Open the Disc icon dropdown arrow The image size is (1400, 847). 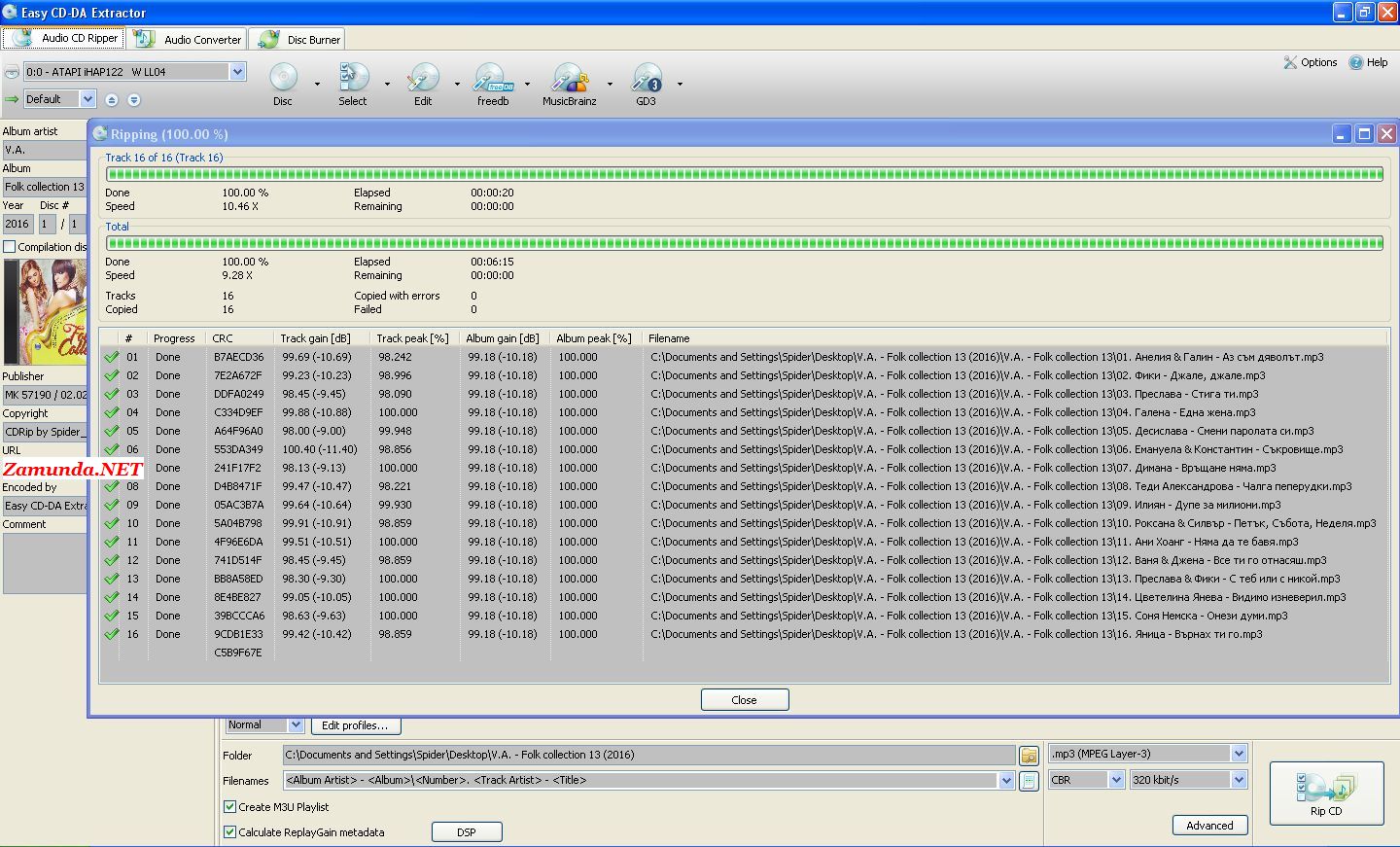click(x=317, y=84)
